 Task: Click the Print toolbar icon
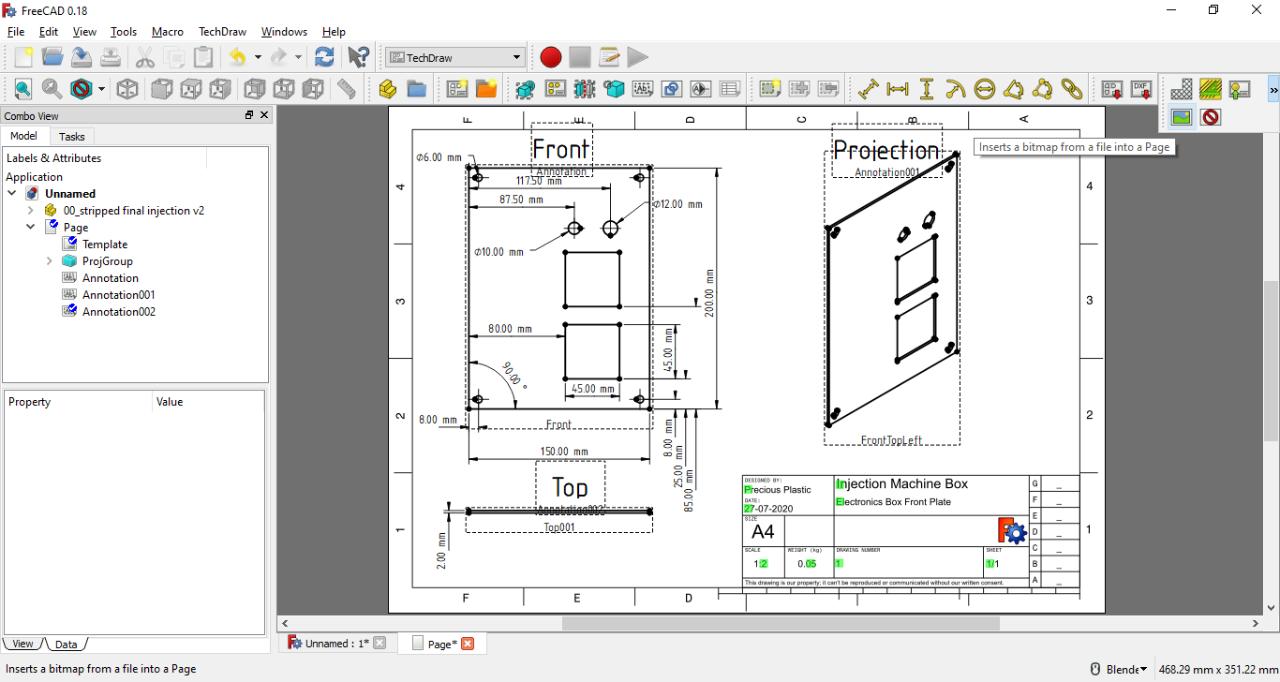click(x=110, y=58)
